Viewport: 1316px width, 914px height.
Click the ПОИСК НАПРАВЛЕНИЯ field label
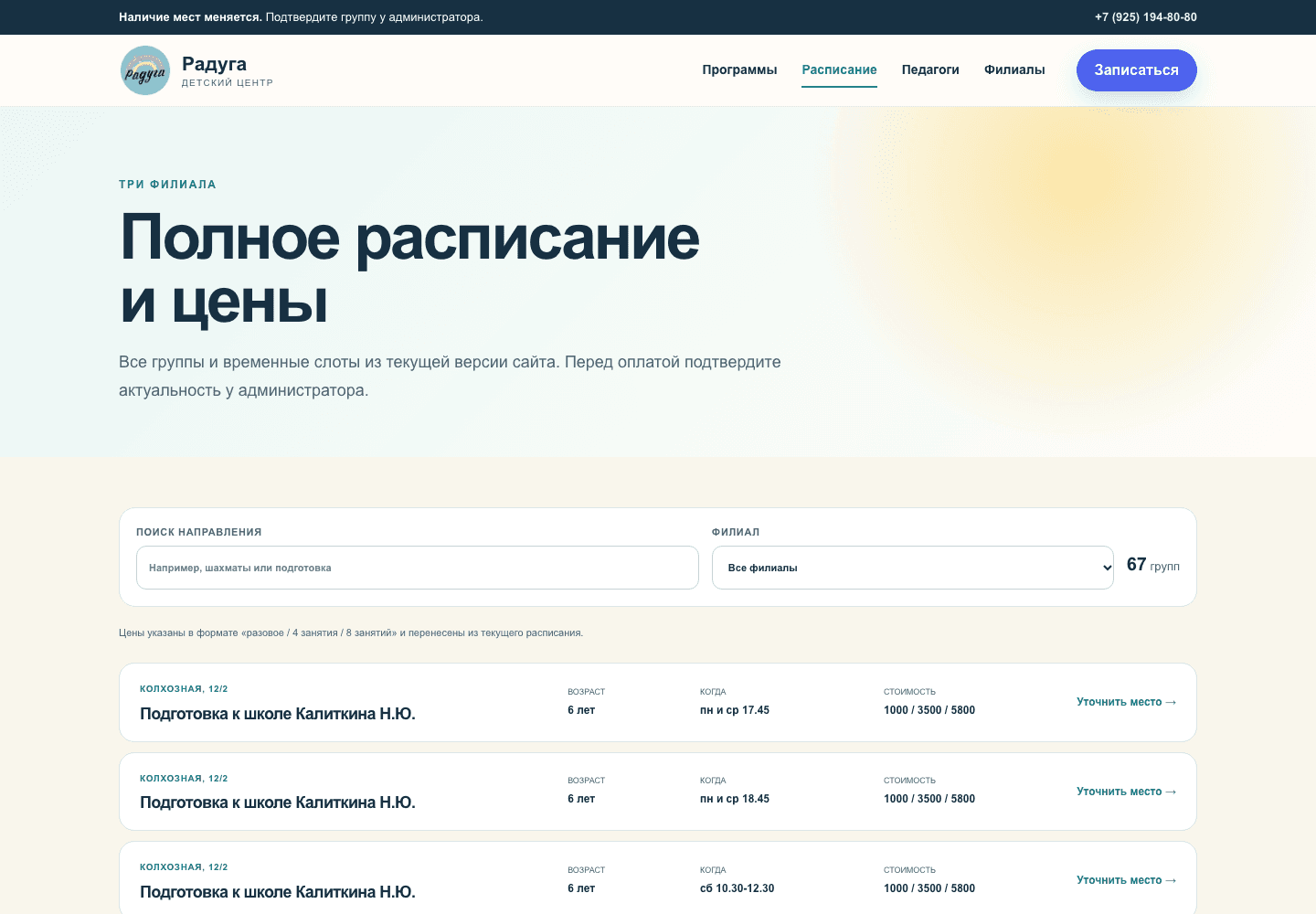pyautogui.click(x=199, y=532)
